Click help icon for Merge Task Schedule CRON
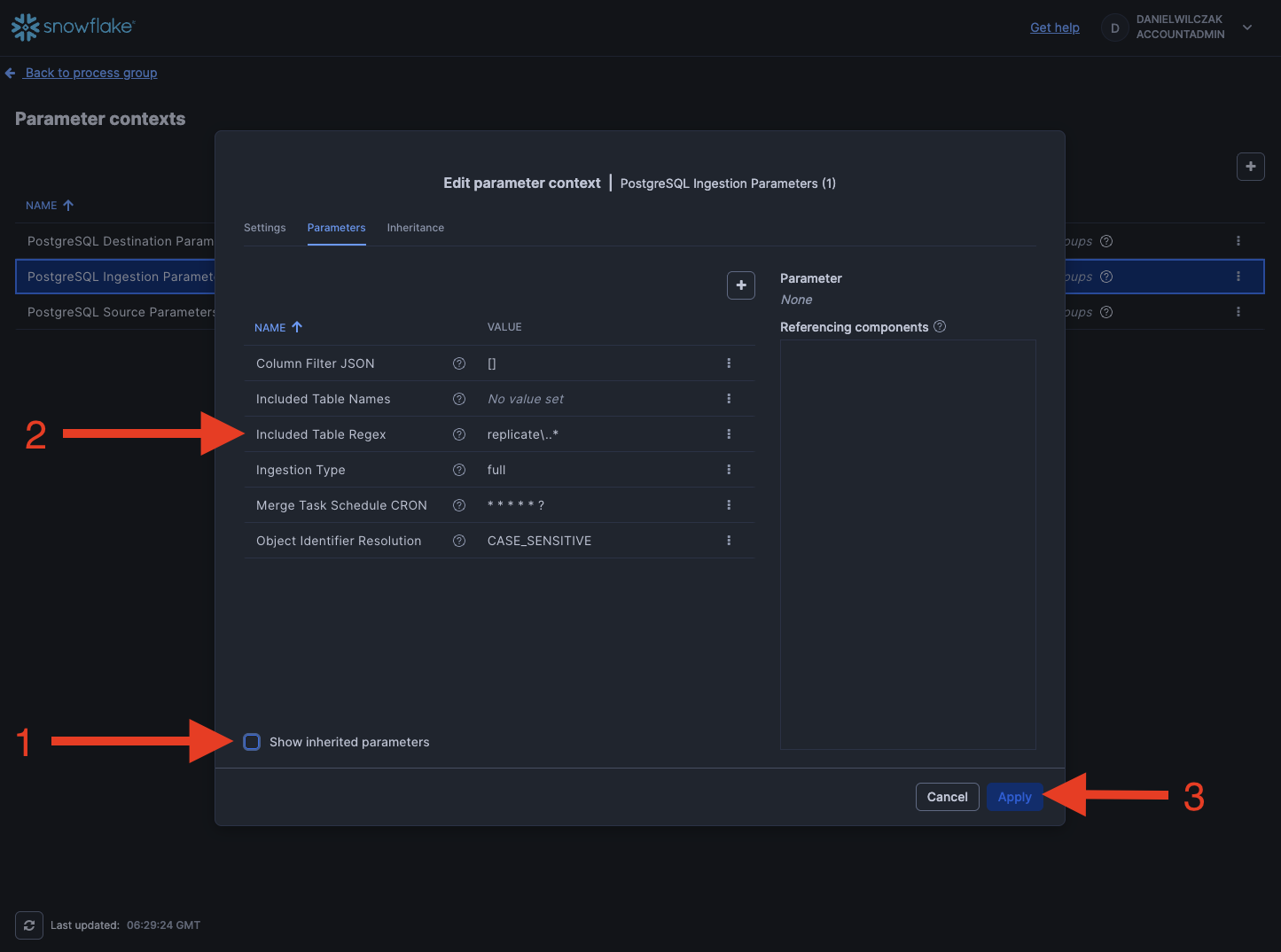The height and width of the screenshot is (952, 1281). [459, 505]
